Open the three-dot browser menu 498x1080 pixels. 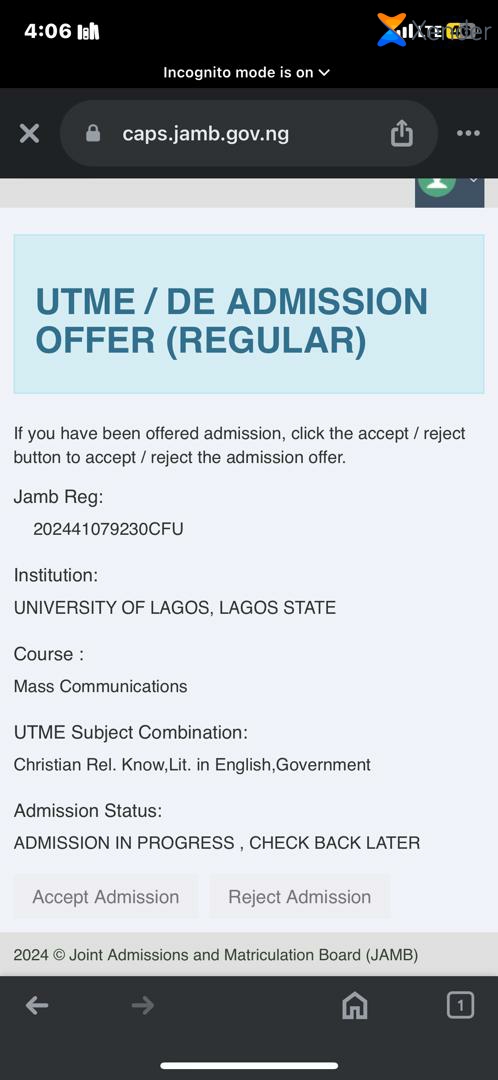tap(468, 134)
